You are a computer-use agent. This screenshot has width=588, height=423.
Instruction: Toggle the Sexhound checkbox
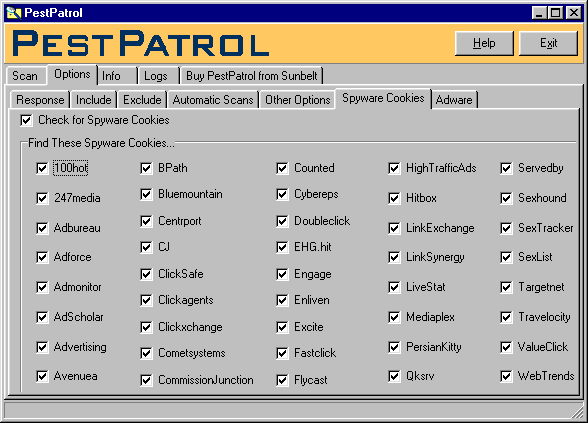pyautogui.click(x=506, y=198)
